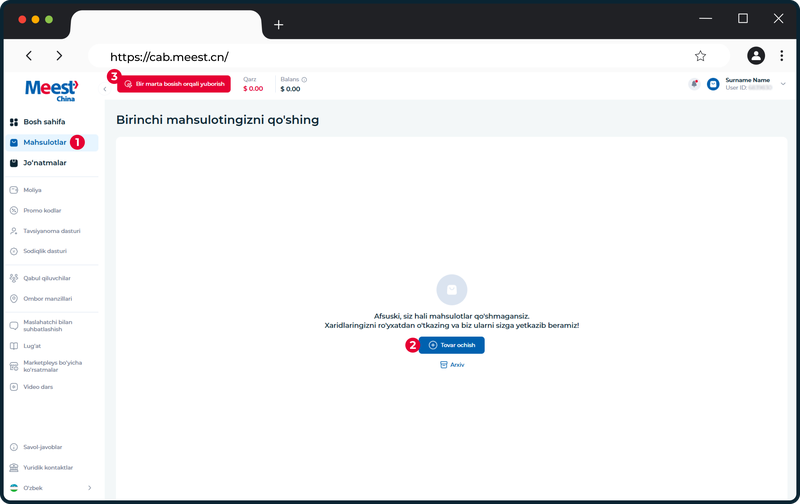Screen dimensions: 800x504
Task: Click Bir marta bosish orqali yuborish
Action: coord(174,84)
